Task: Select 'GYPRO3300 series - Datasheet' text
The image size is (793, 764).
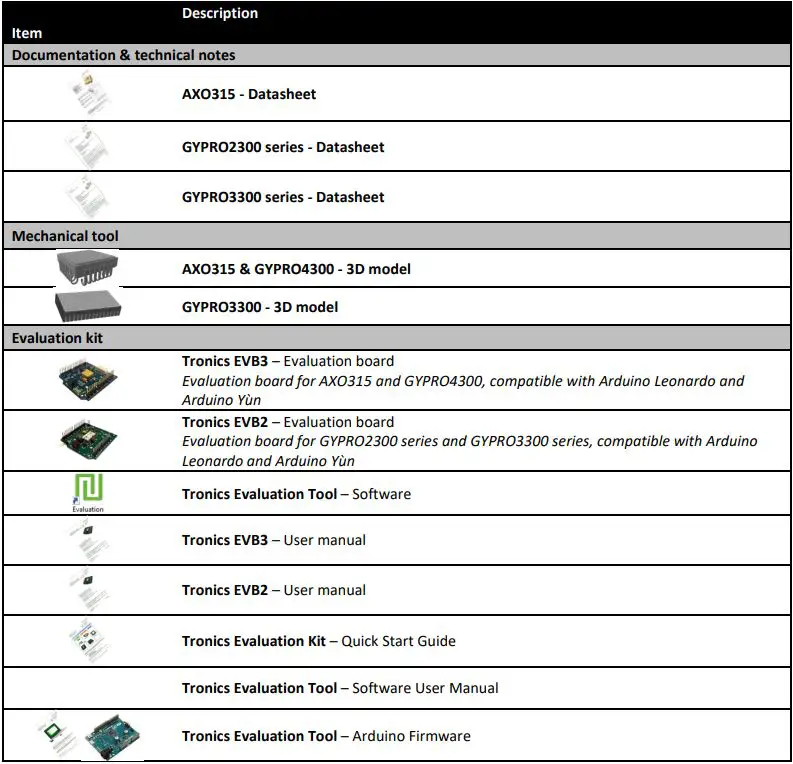Action: coord(283,197)
